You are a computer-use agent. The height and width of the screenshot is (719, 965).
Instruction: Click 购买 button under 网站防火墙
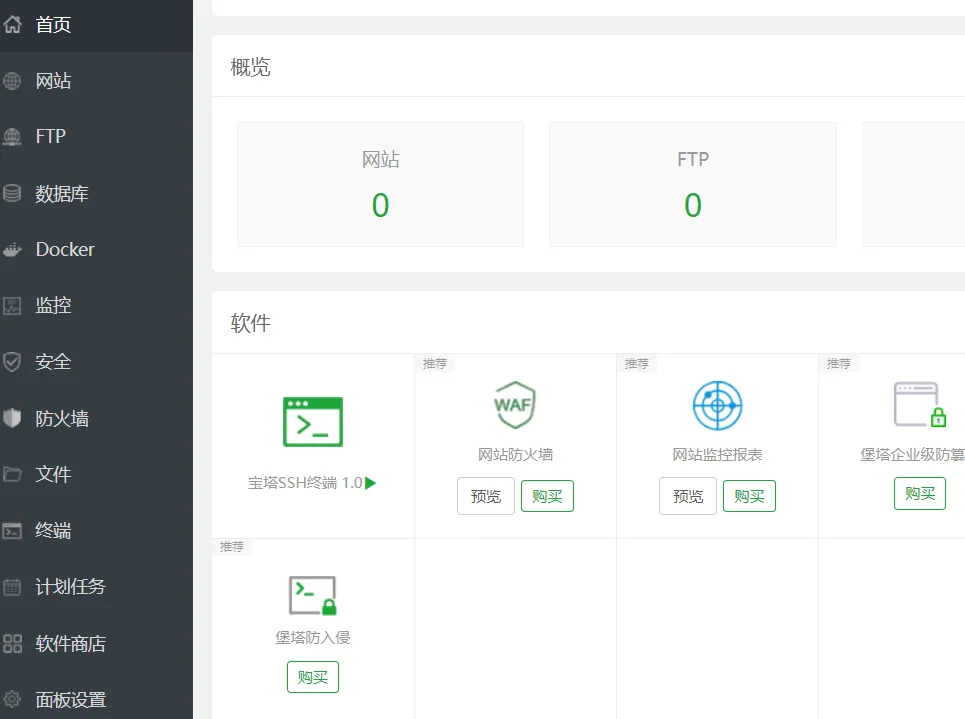pyautogui.click(x=547, y=496)
